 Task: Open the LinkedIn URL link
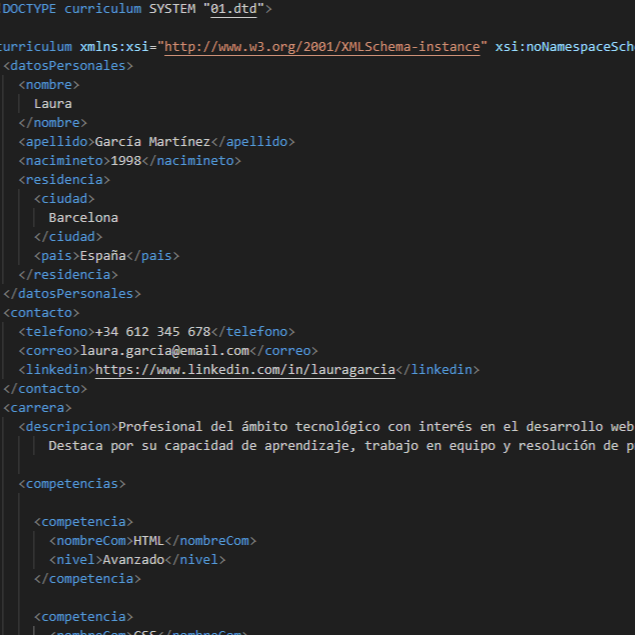pos(245,370)
